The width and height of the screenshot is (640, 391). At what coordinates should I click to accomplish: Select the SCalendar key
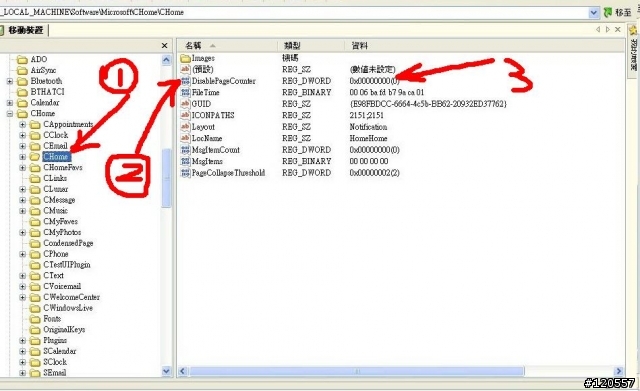60,351
